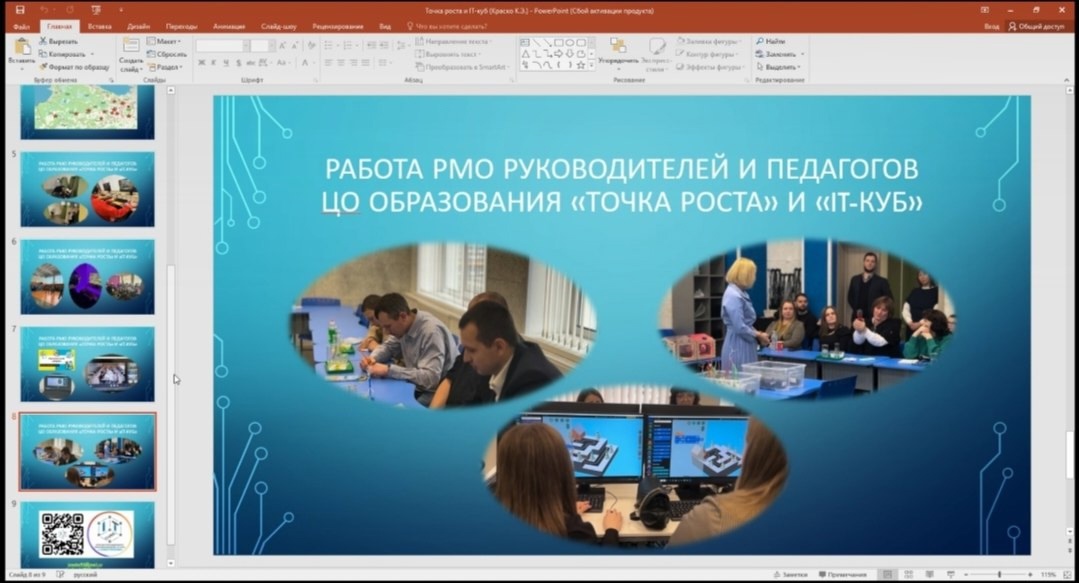Screen dimensions: 1079x583
Task: Open Align Text (Выровнять текст) dropdown
Action: (x=448, y=54)
